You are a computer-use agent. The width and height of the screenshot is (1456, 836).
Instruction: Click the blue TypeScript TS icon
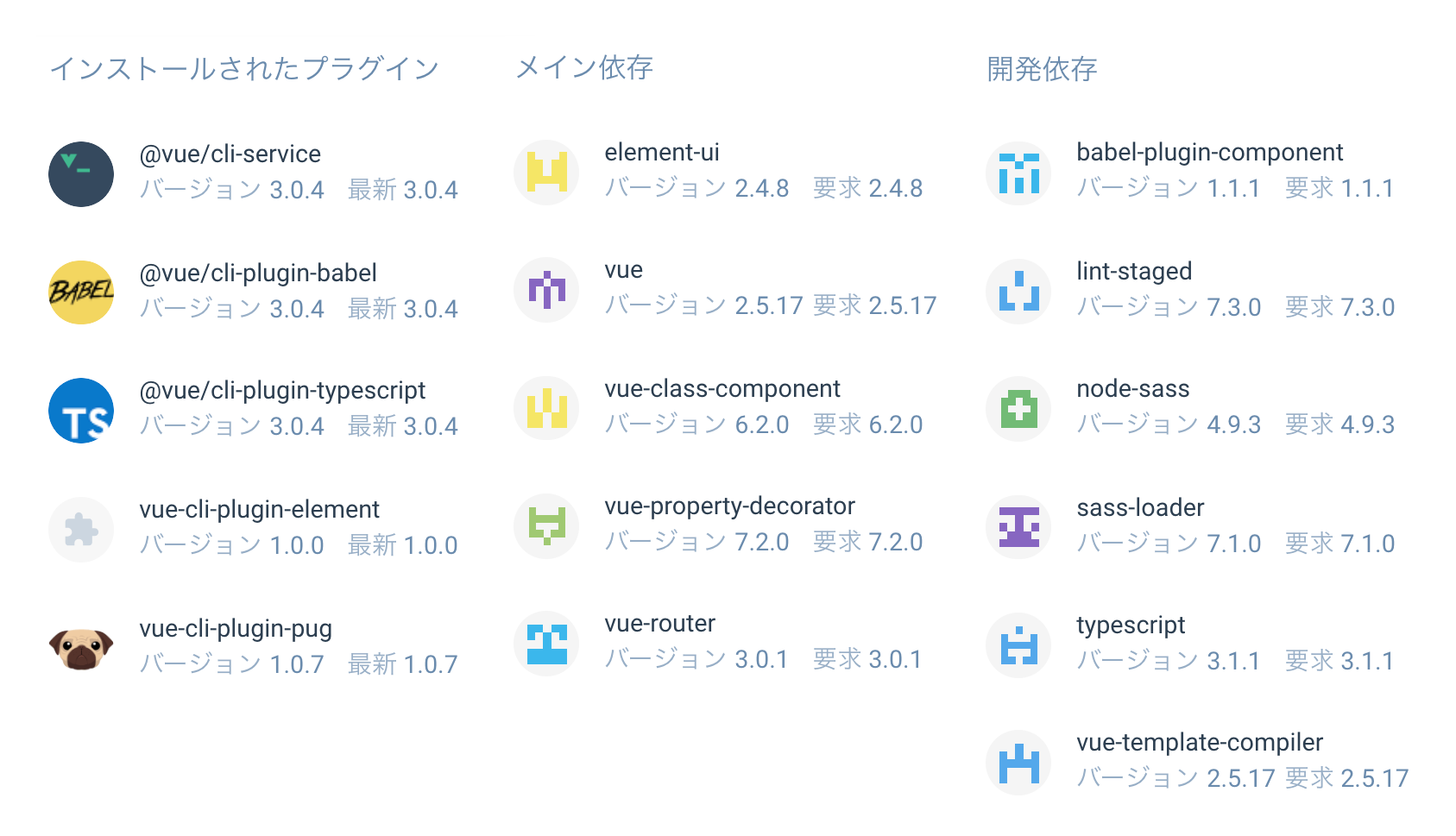click(x=81, y=411)
